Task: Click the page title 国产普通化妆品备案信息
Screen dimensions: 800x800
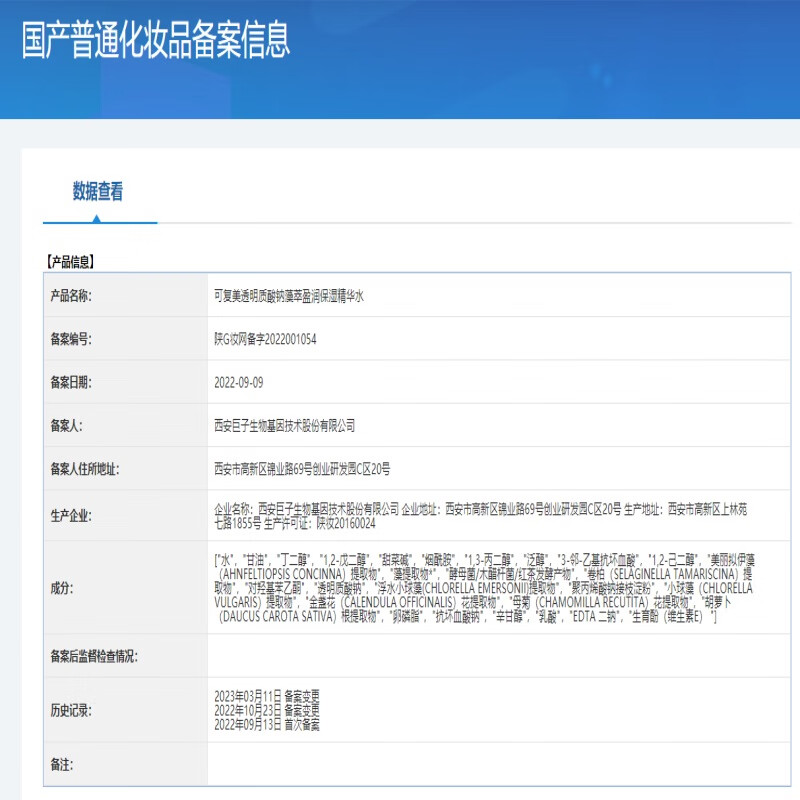Action: 156,40
